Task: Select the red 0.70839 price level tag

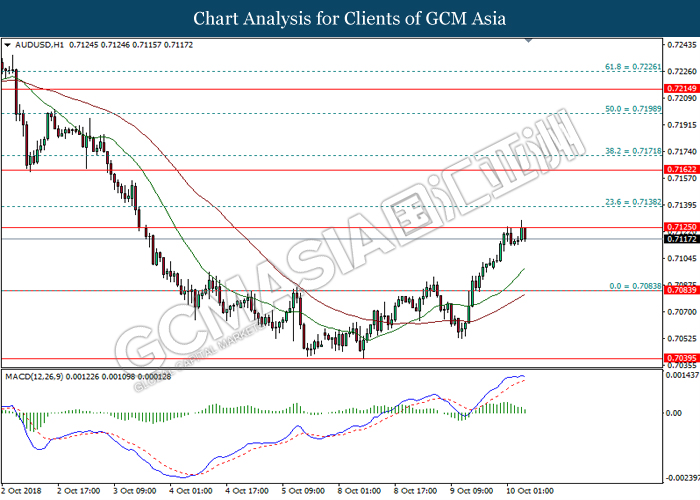Action: (681, 291)
